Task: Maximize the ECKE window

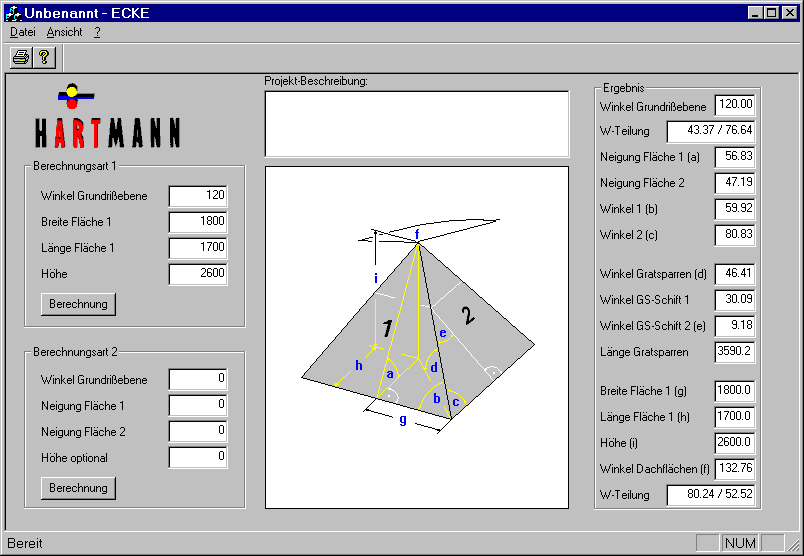Action: 770,13
